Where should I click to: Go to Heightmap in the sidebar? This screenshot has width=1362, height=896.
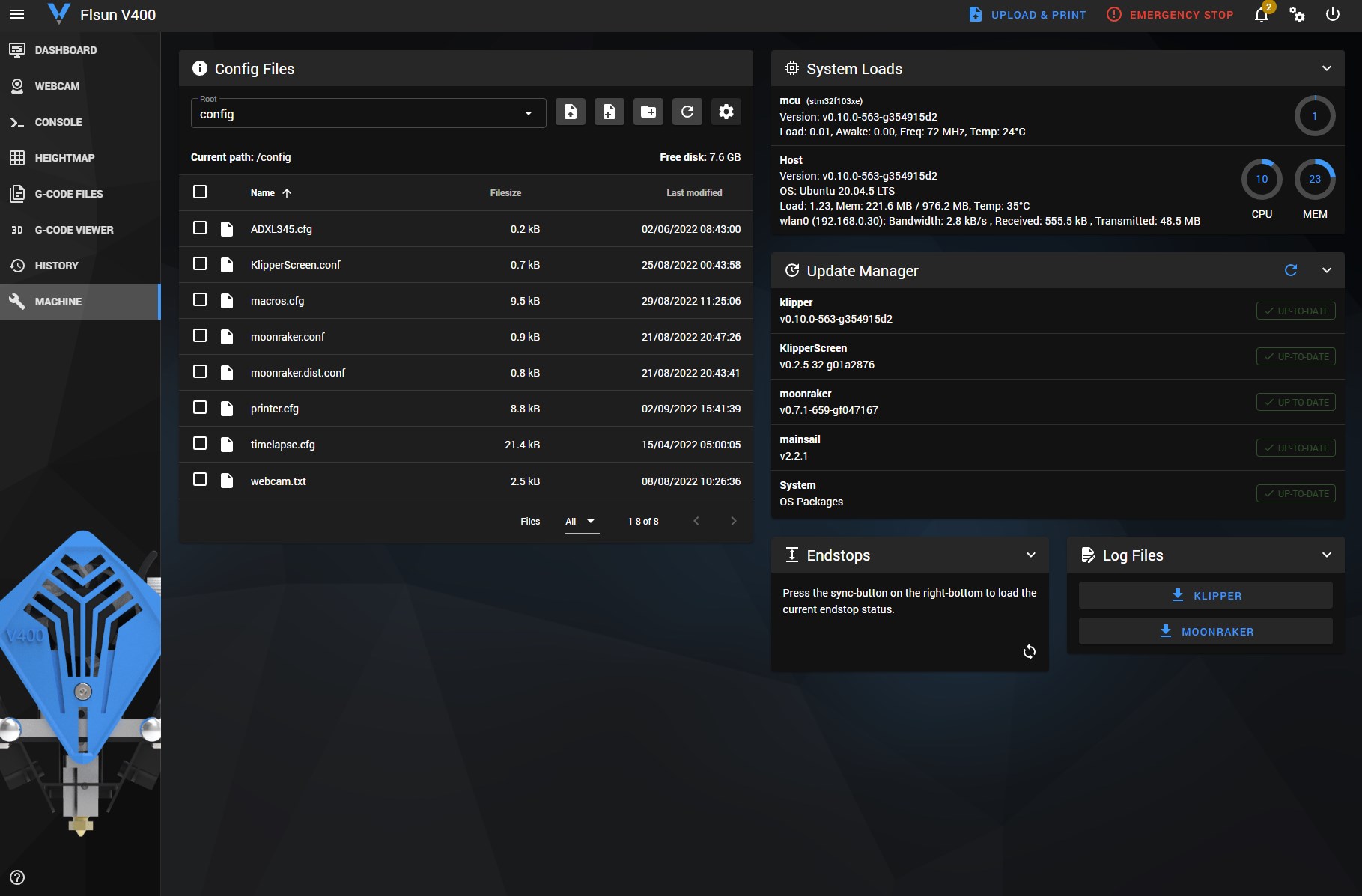coord(80,158)
